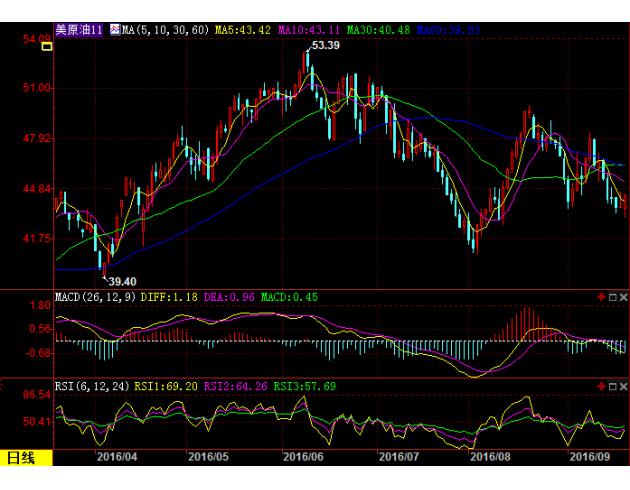Click the 39.40 low price label
Screen dimensions: 630x490
(x=121, y=281)
